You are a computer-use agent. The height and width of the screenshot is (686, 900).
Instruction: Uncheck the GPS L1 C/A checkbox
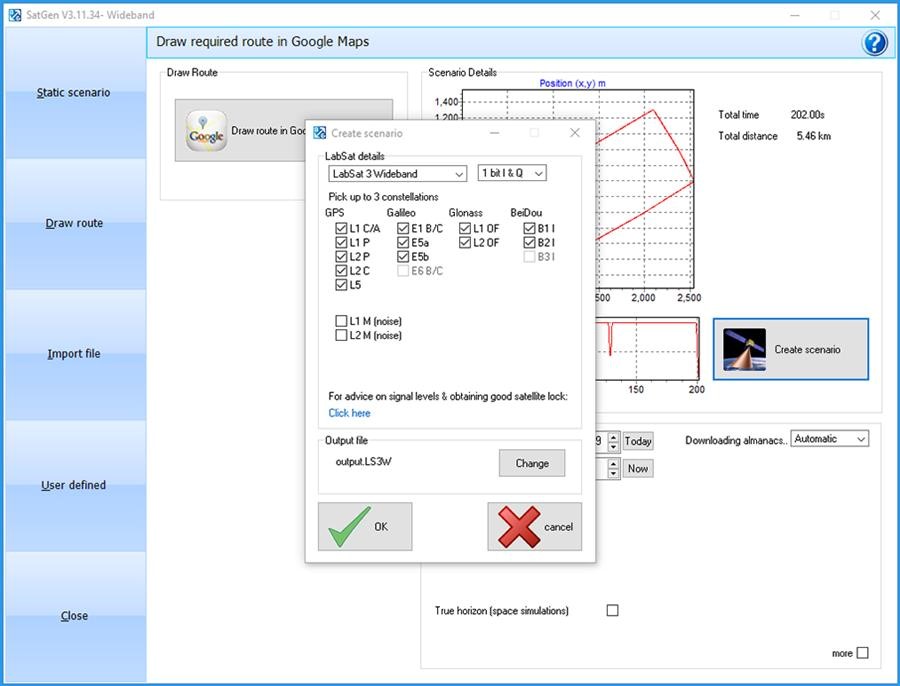[x=341, y=229]
